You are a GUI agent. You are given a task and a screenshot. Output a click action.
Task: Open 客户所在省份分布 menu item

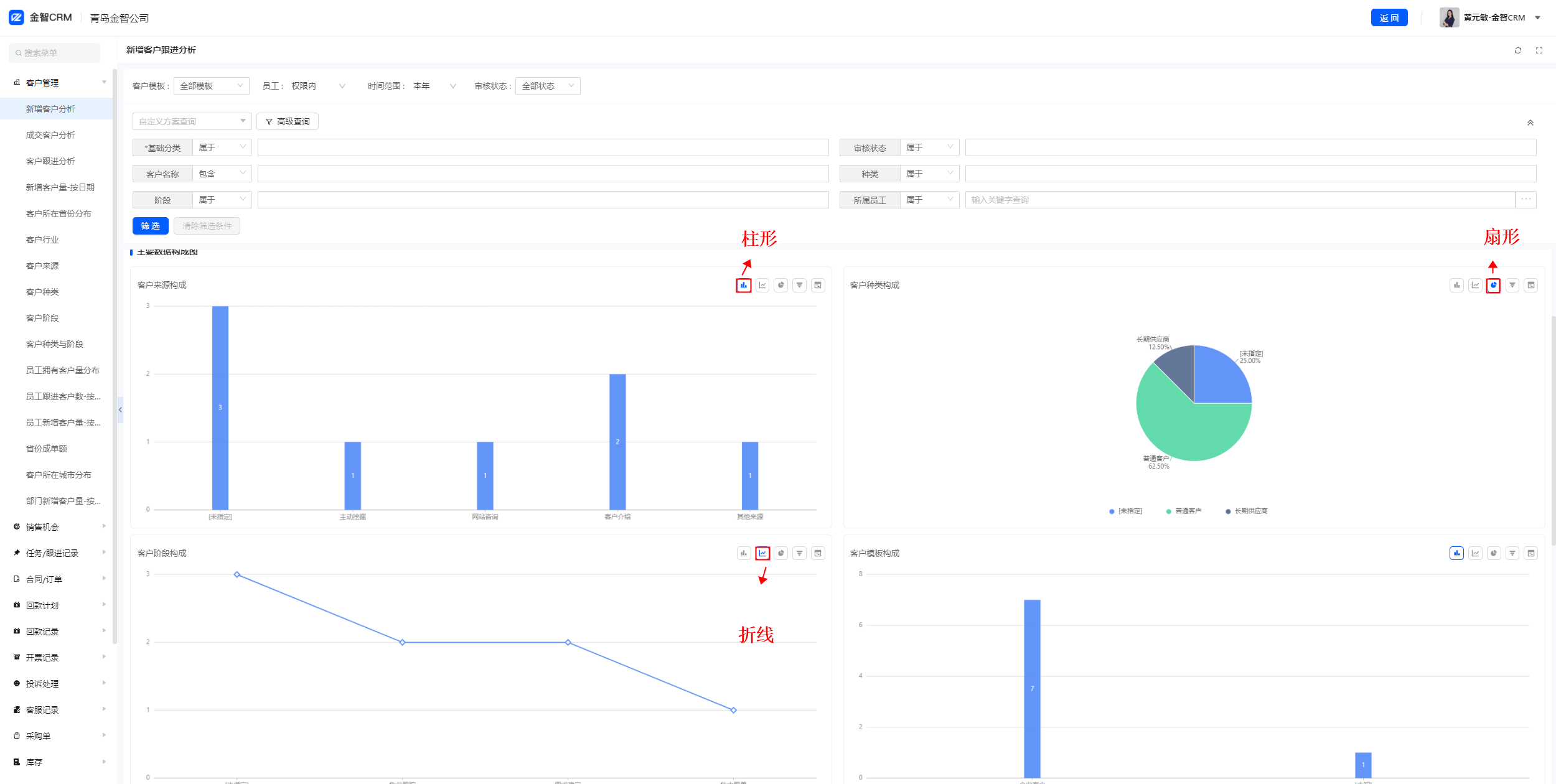(56, 213)
